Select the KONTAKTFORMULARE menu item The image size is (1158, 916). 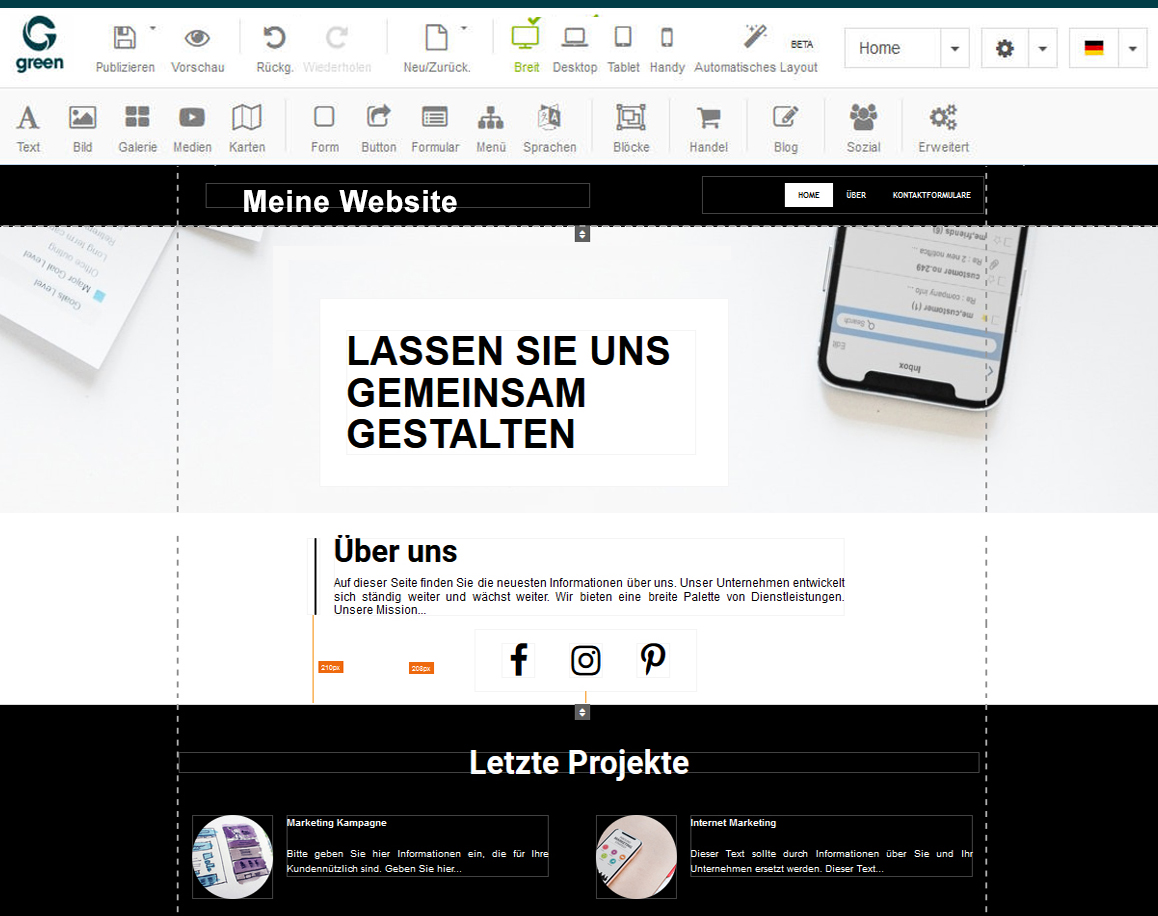click(x=931, y=195)
